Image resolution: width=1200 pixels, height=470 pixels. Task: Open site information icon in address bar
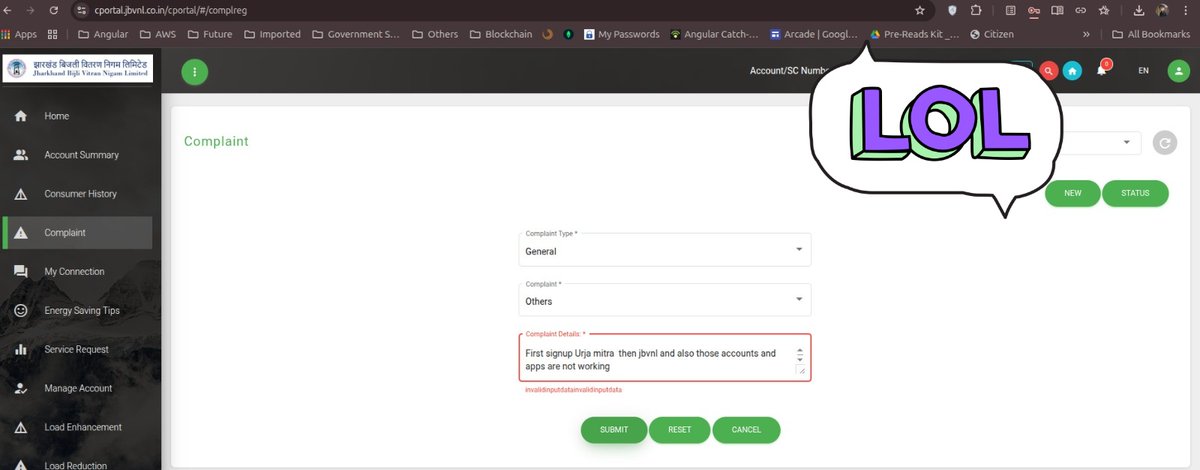(x=82, y=10)
